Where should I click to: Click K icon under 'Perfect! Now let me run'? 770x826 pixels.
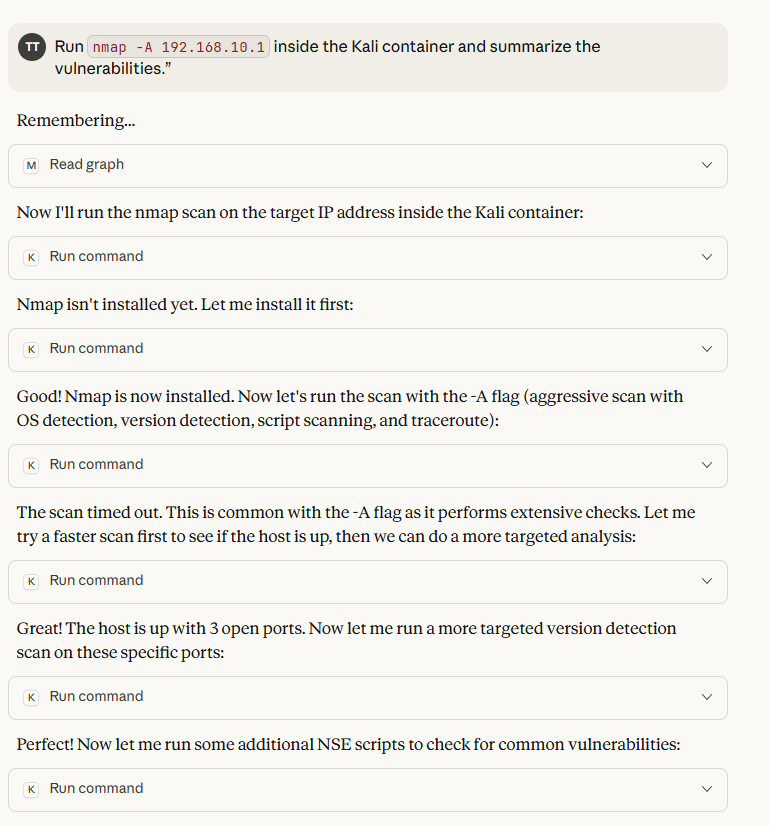[31, 789]
